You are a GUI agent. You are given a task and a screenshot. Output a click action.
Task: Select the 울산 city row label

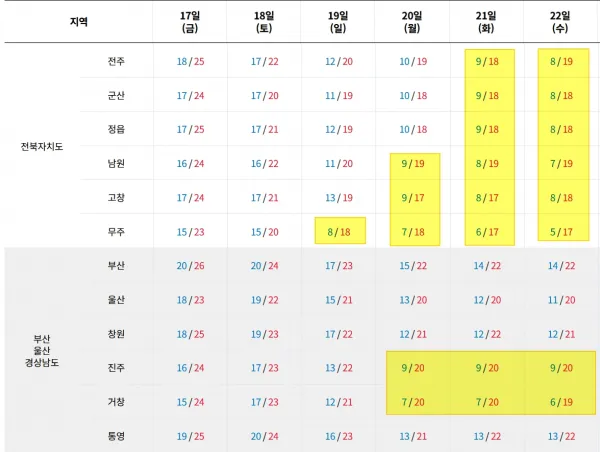(x=117, y=299)
